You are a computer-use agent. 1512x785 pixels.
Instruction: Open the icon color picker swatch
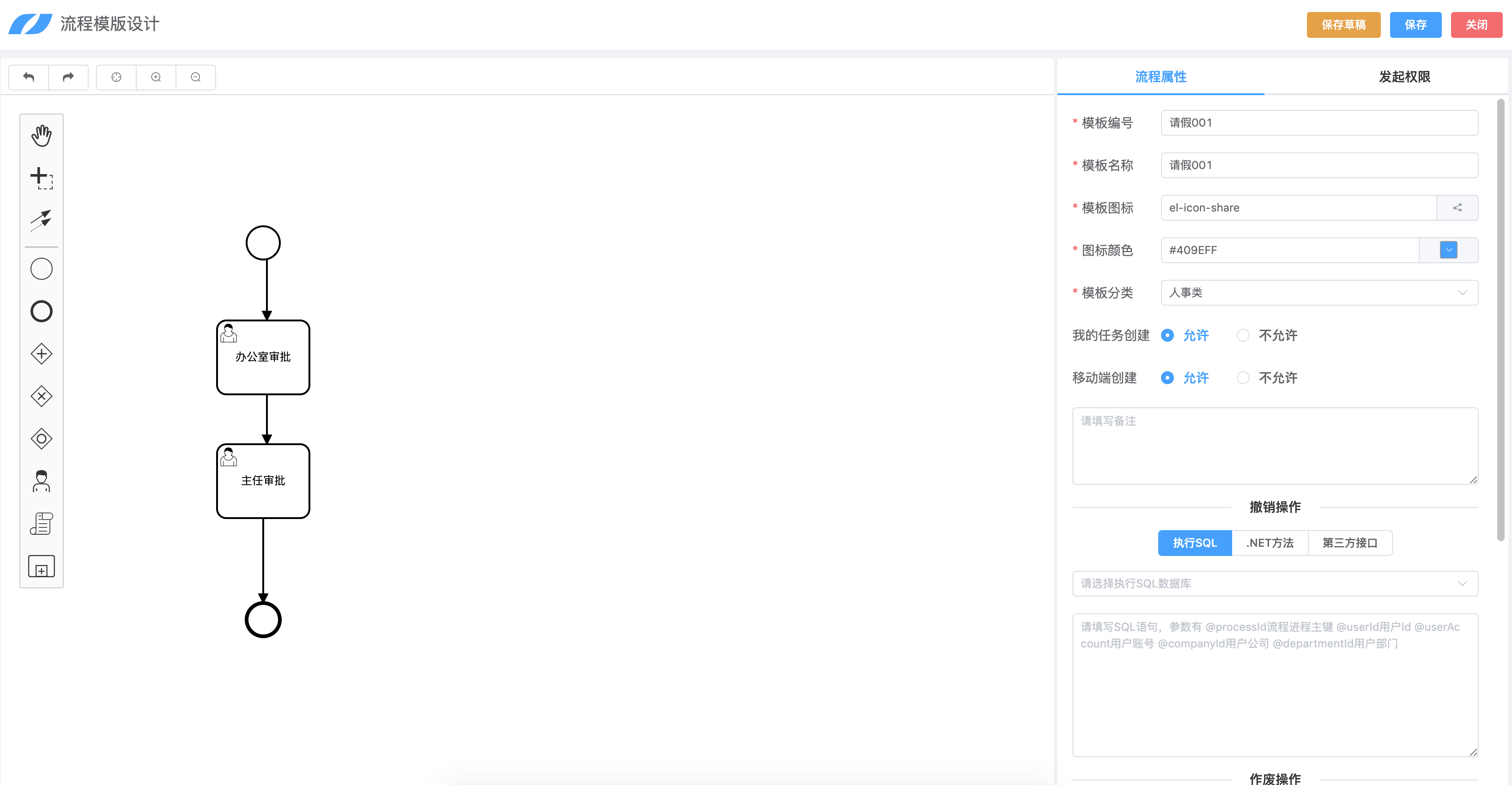pyautogui.click(x=1448, y=250)
